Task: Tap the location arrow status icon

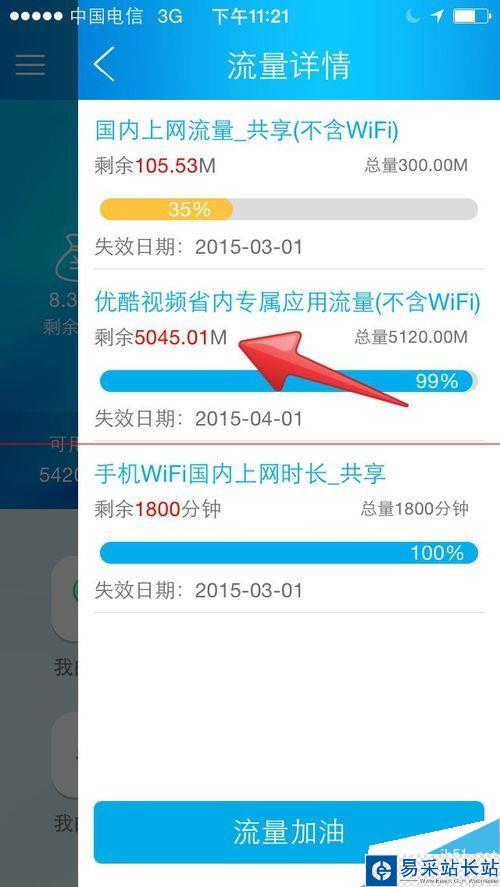Action: (437, 16)
